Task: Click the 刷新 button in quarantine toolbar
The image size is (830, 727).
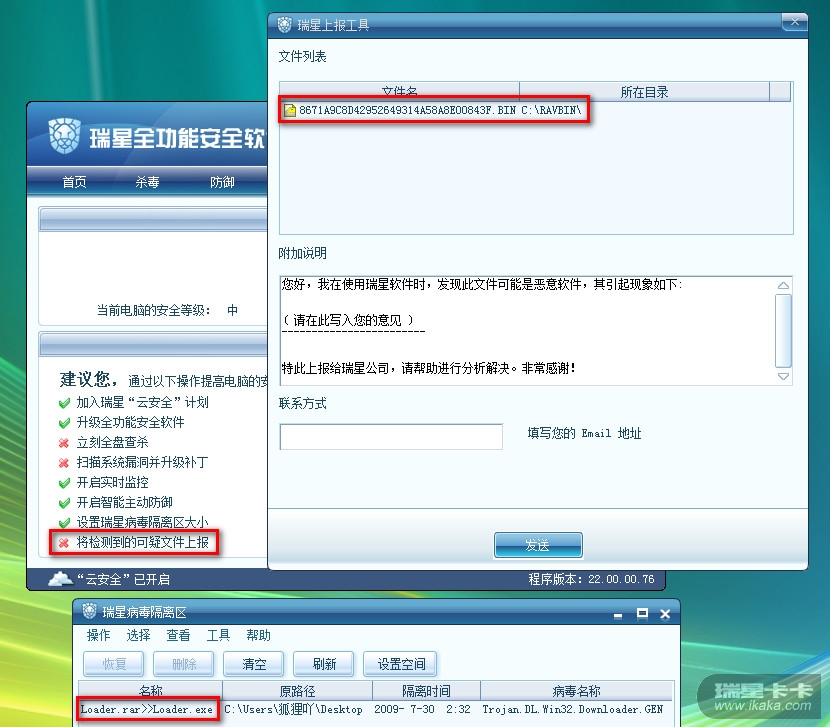Action: pyautogui.click(x=323, y=664)
